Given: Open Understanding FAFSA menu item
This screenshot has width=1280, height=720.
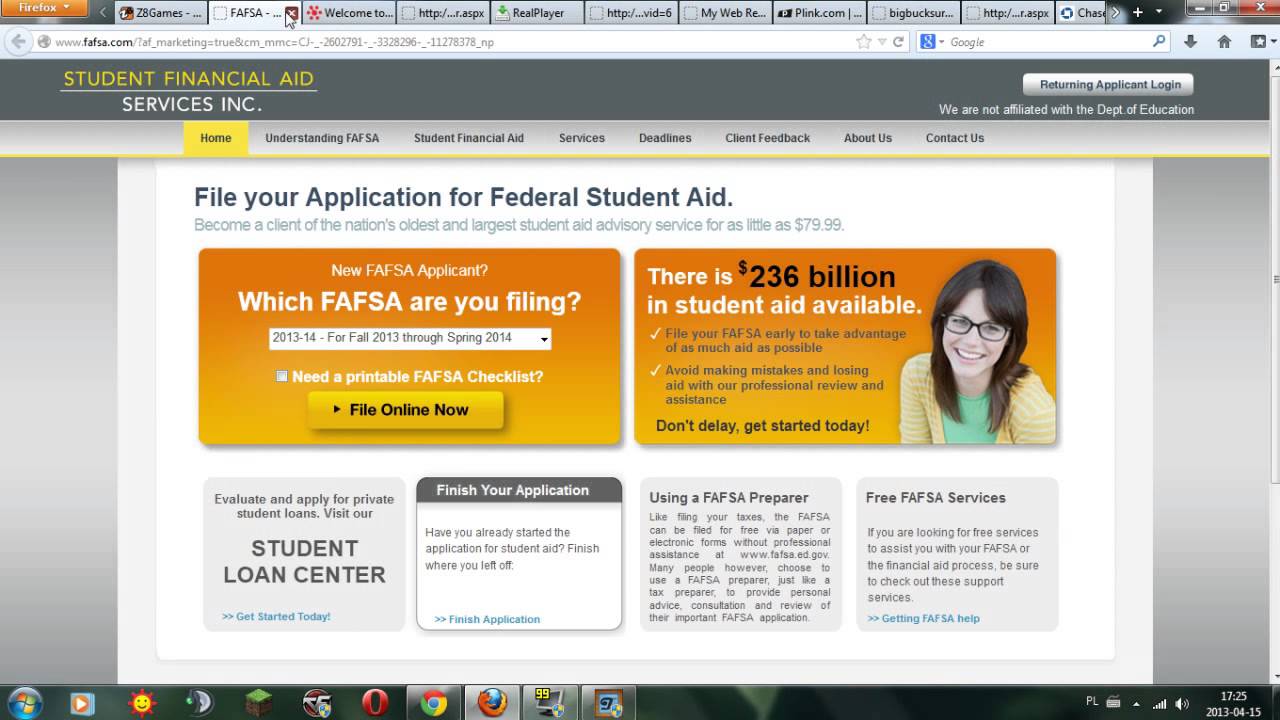Looking at the screenshot, I should click(x=322, y=138).
